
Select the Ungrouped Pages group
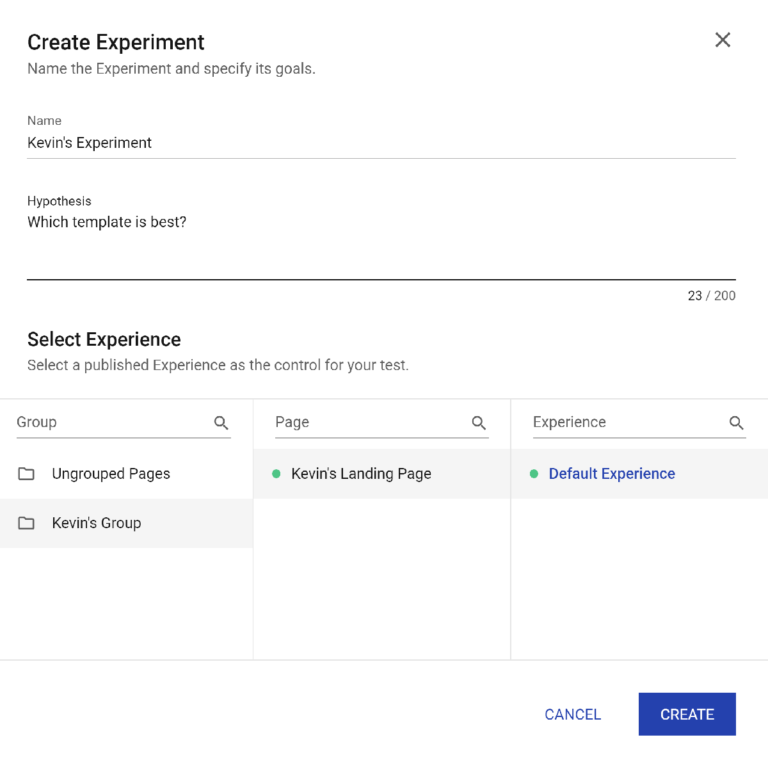[x=126, y=474]
